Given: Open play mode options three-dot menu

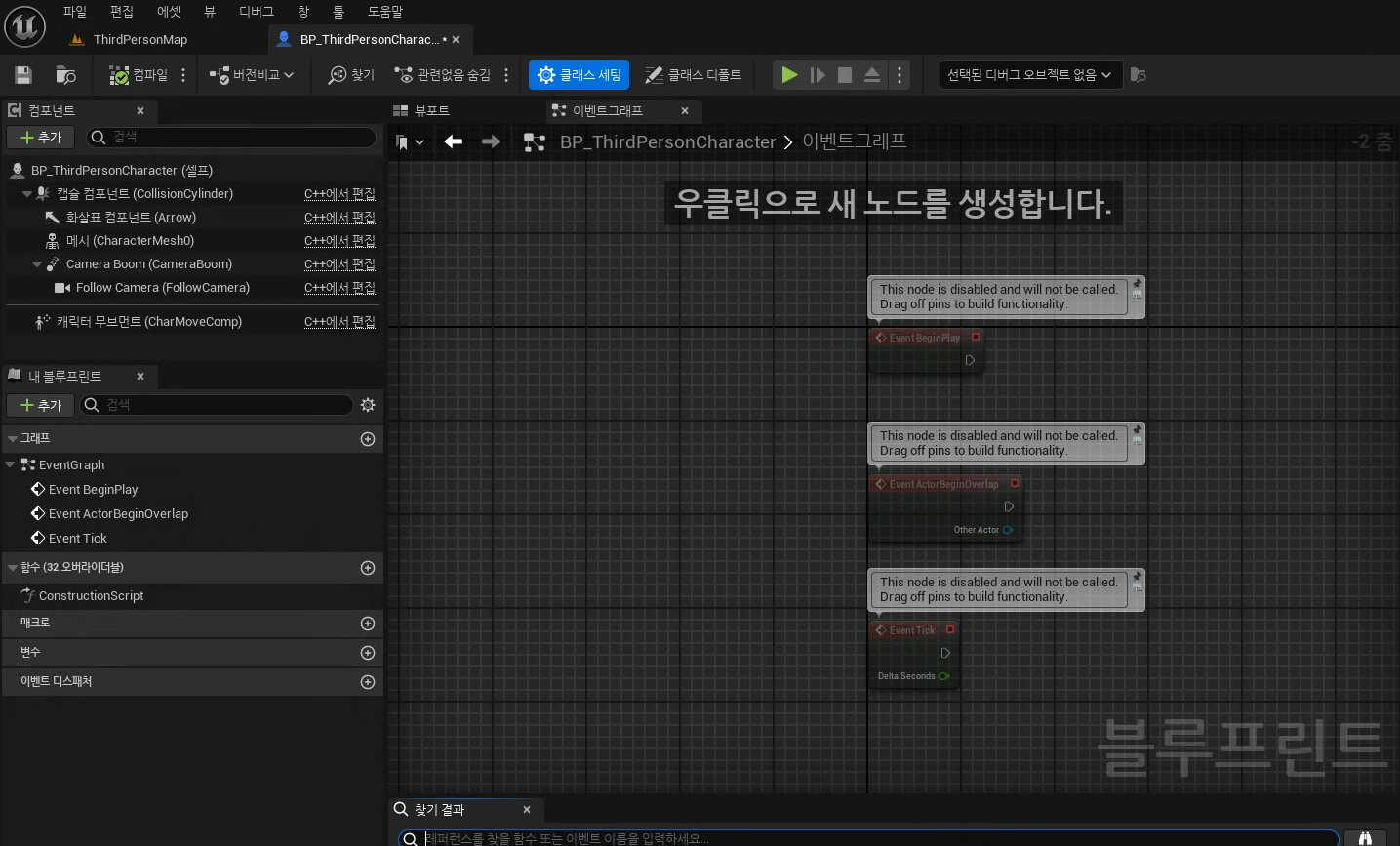Looking at the screenshot, I should (x=900, y=75).
